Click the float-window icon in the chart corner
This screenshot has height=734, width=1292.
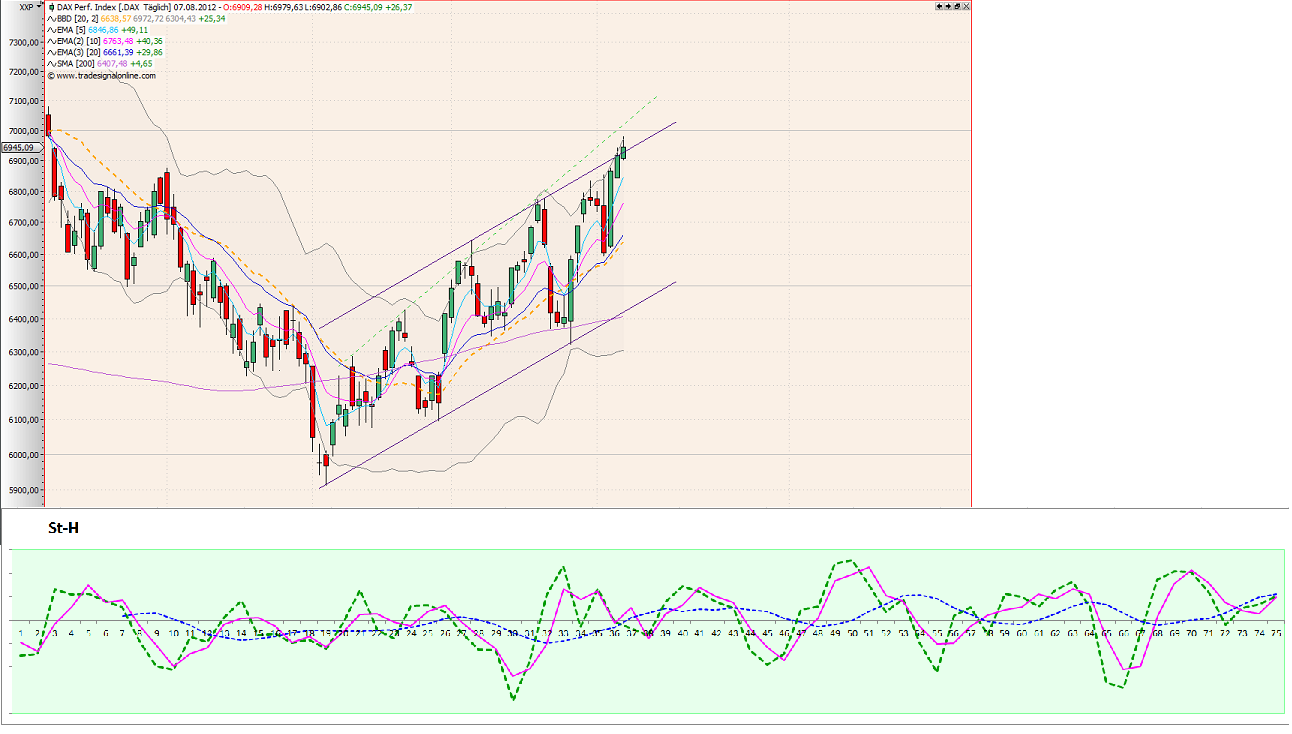pyautogui.click(x=957, y=6)
